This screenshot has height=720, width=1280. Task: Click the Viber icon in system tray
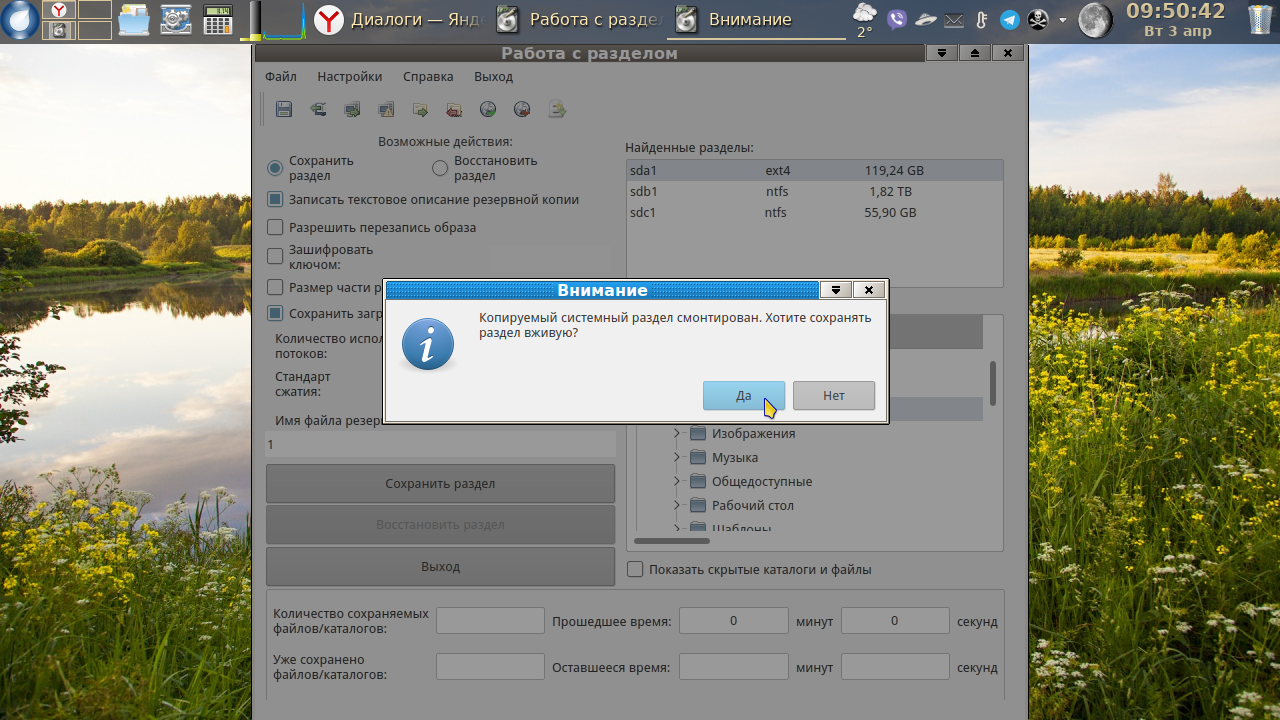point(897,19)
